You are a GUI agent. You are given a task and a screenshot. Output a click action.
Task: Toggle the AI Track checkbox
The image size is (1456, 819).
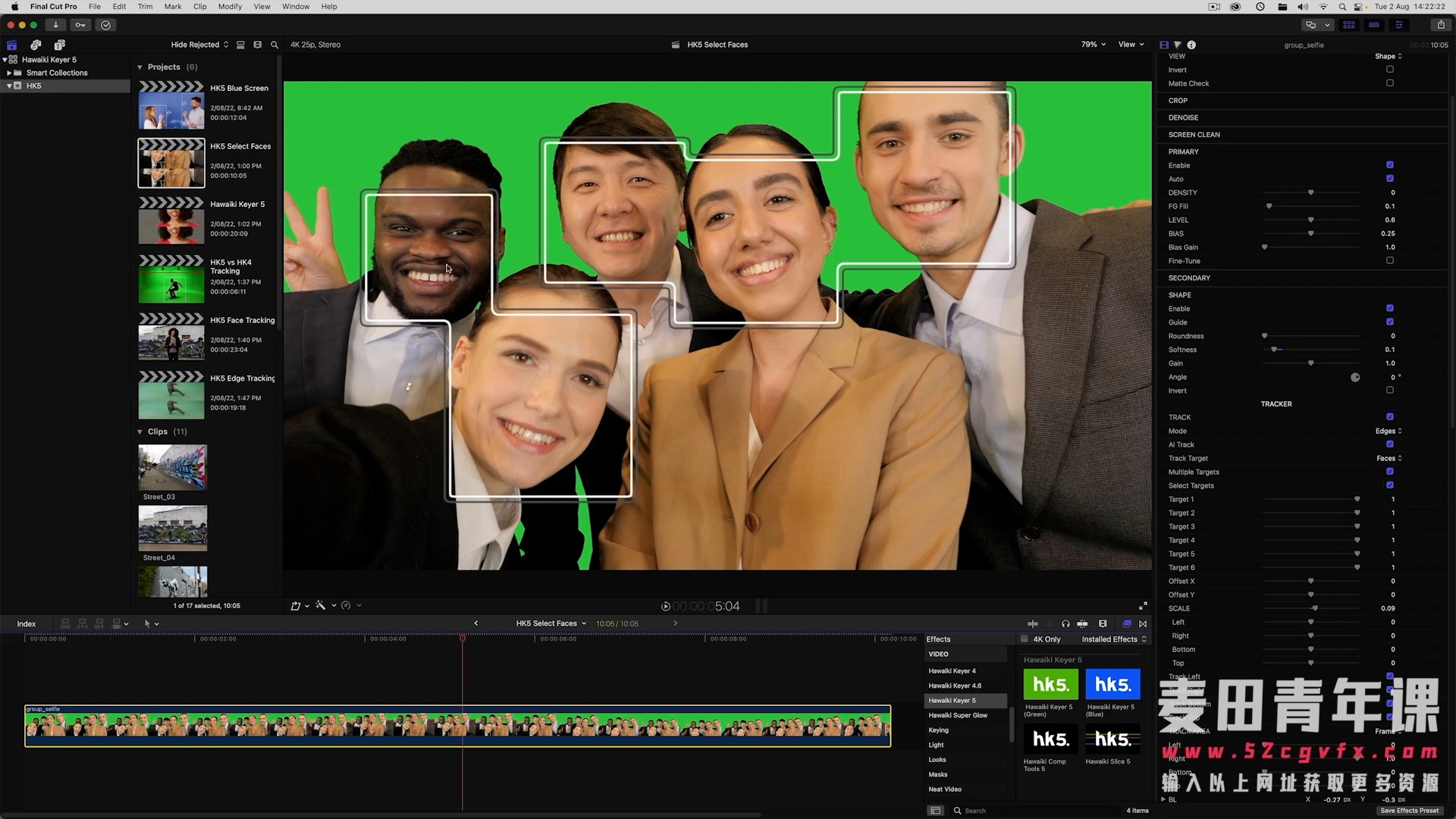[x=1390, y=444]
